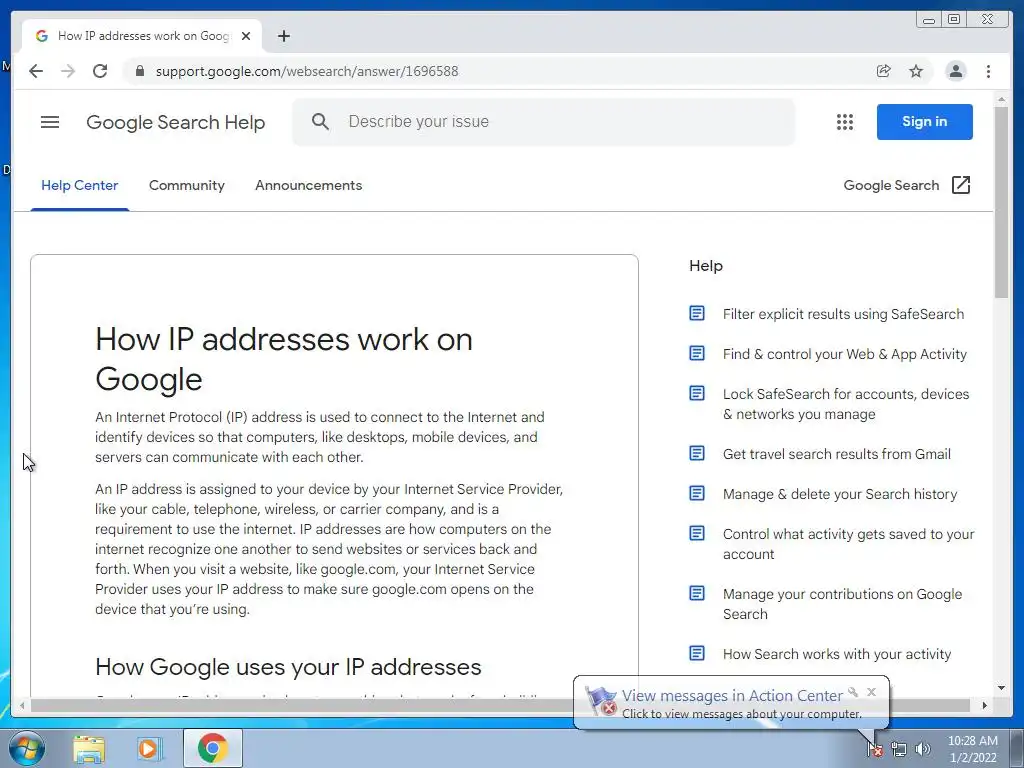Click the search magnifier icon

[320, 121]
